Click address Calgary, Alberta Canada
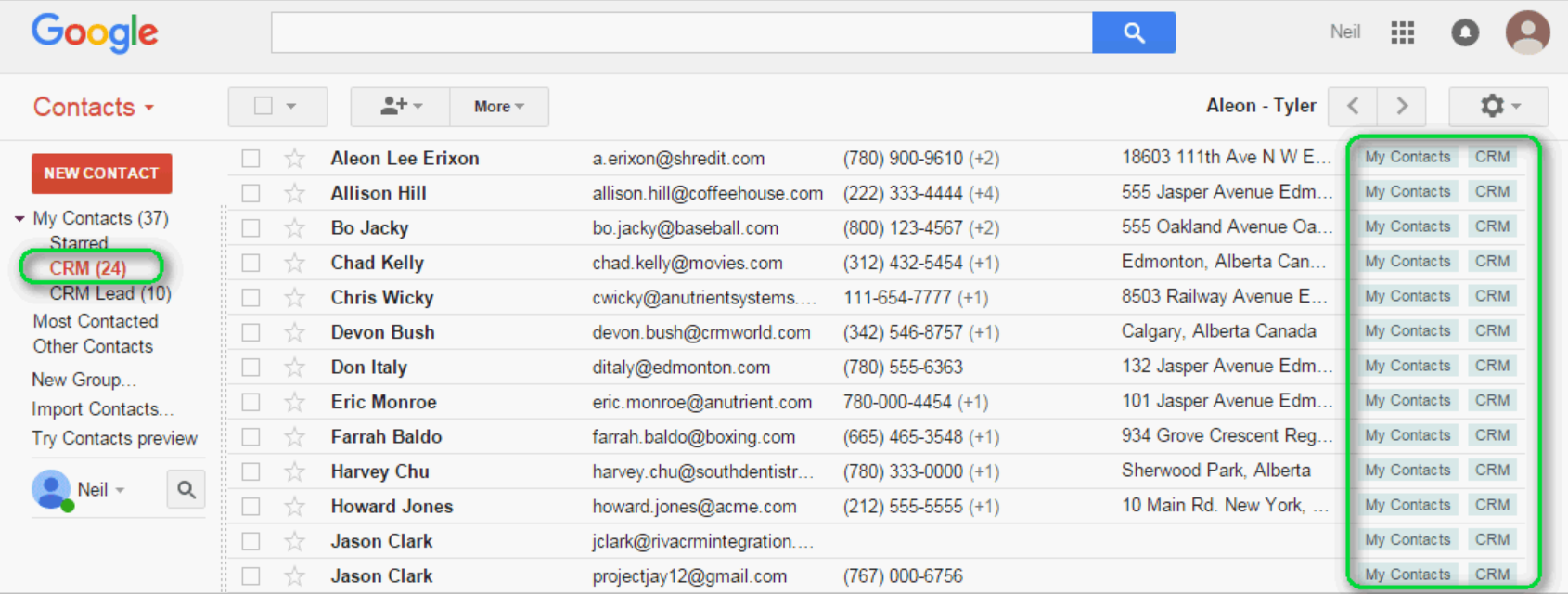This screenshot has height=594, width=1568. pos(1218,331)
